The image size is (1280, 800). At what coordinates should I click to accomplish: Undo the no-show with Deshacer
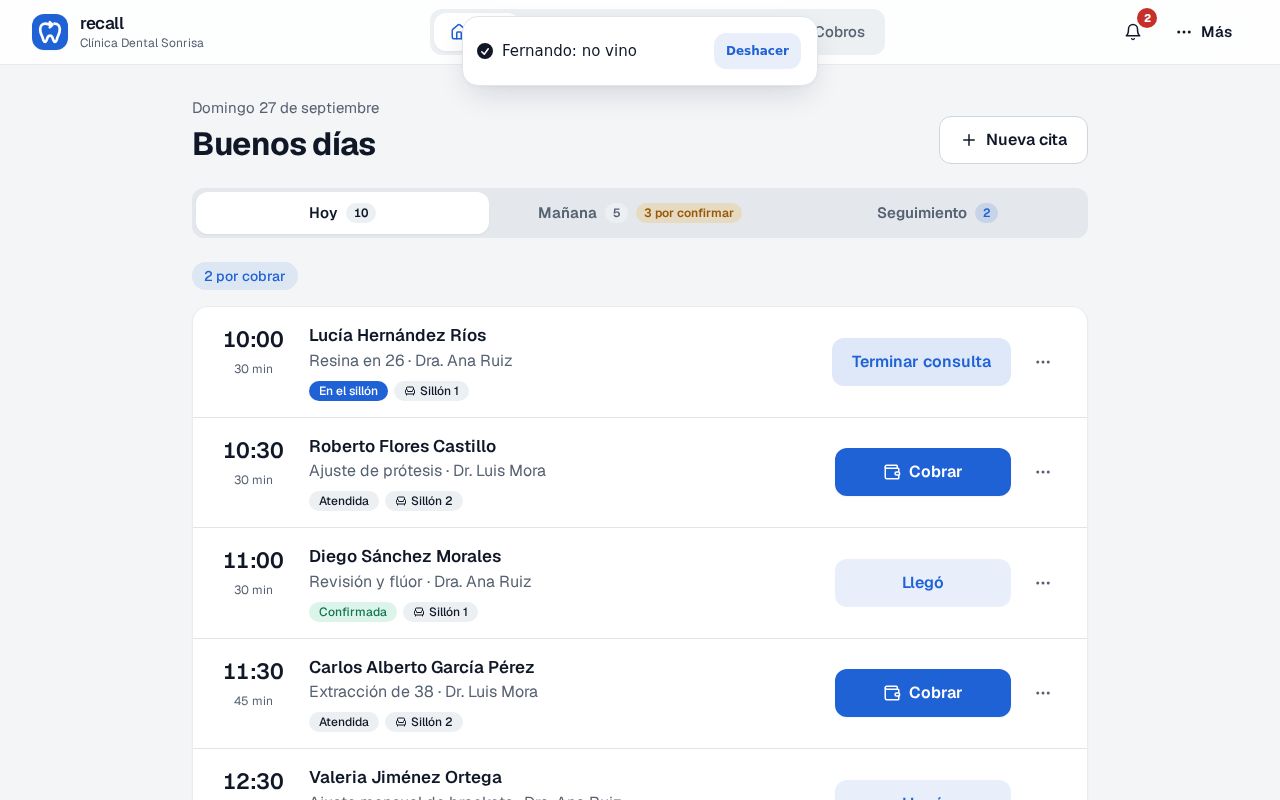pos(757,51)
